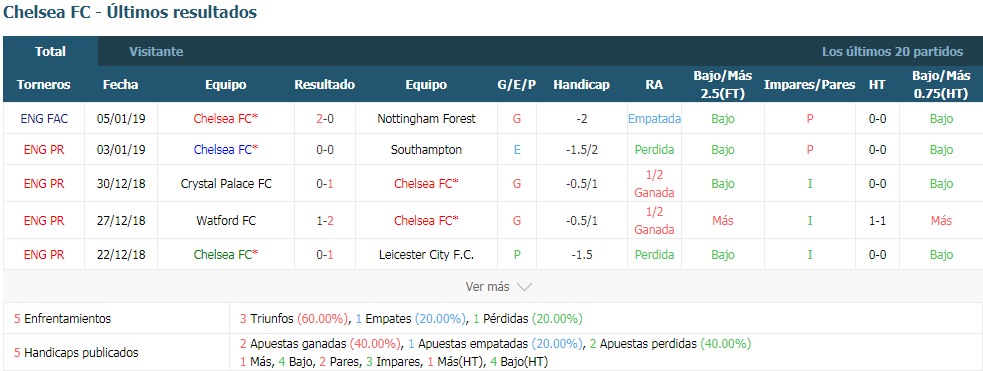Viewport: 983px width, 371px height.
Task: Click Los últimos 20 partidos label
Action: tap(893, 51)
